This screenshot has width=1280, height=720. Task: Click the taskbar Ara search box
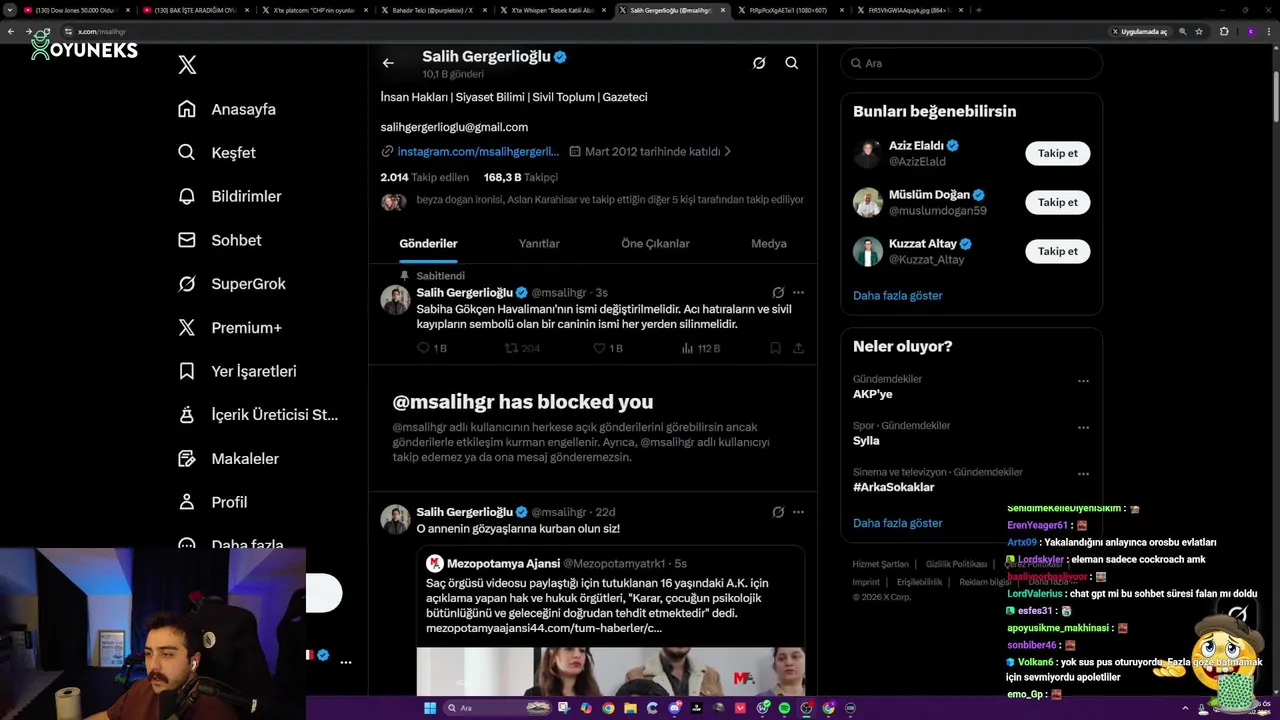[497, 708]
